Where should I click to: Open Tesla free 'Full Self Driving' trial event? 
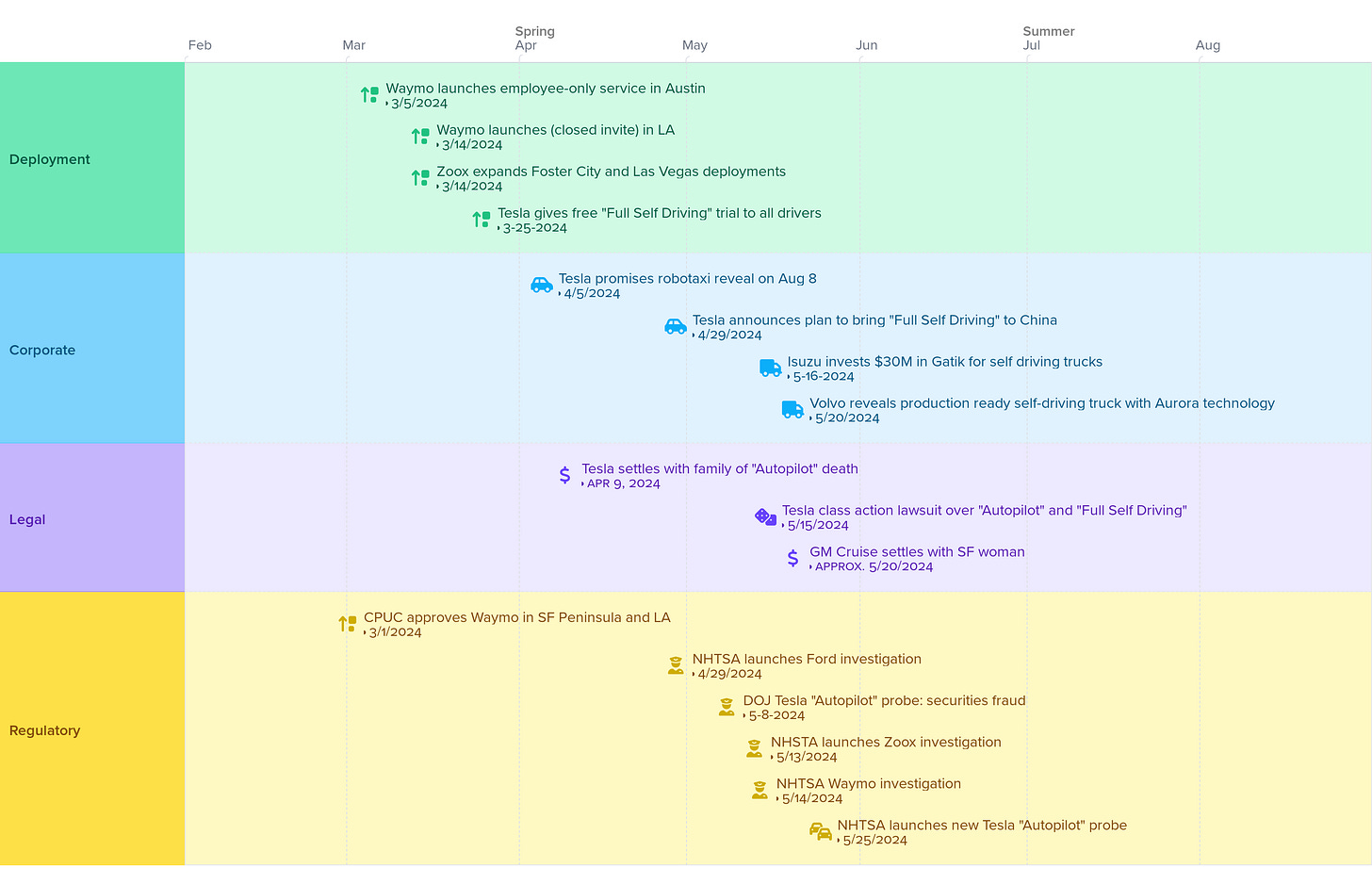[660, 213]
